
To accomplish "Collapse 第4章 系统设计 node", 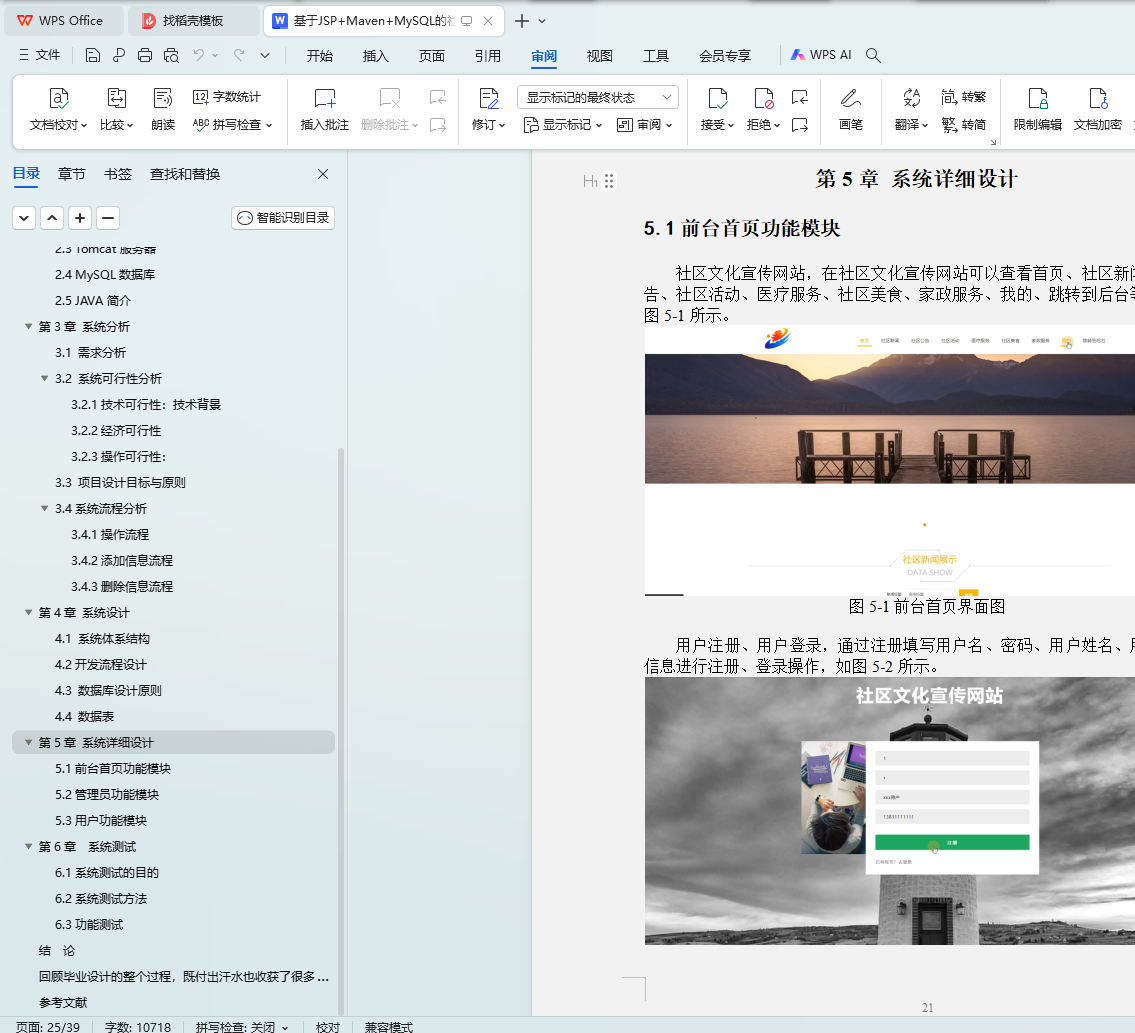I will [28, 612].
